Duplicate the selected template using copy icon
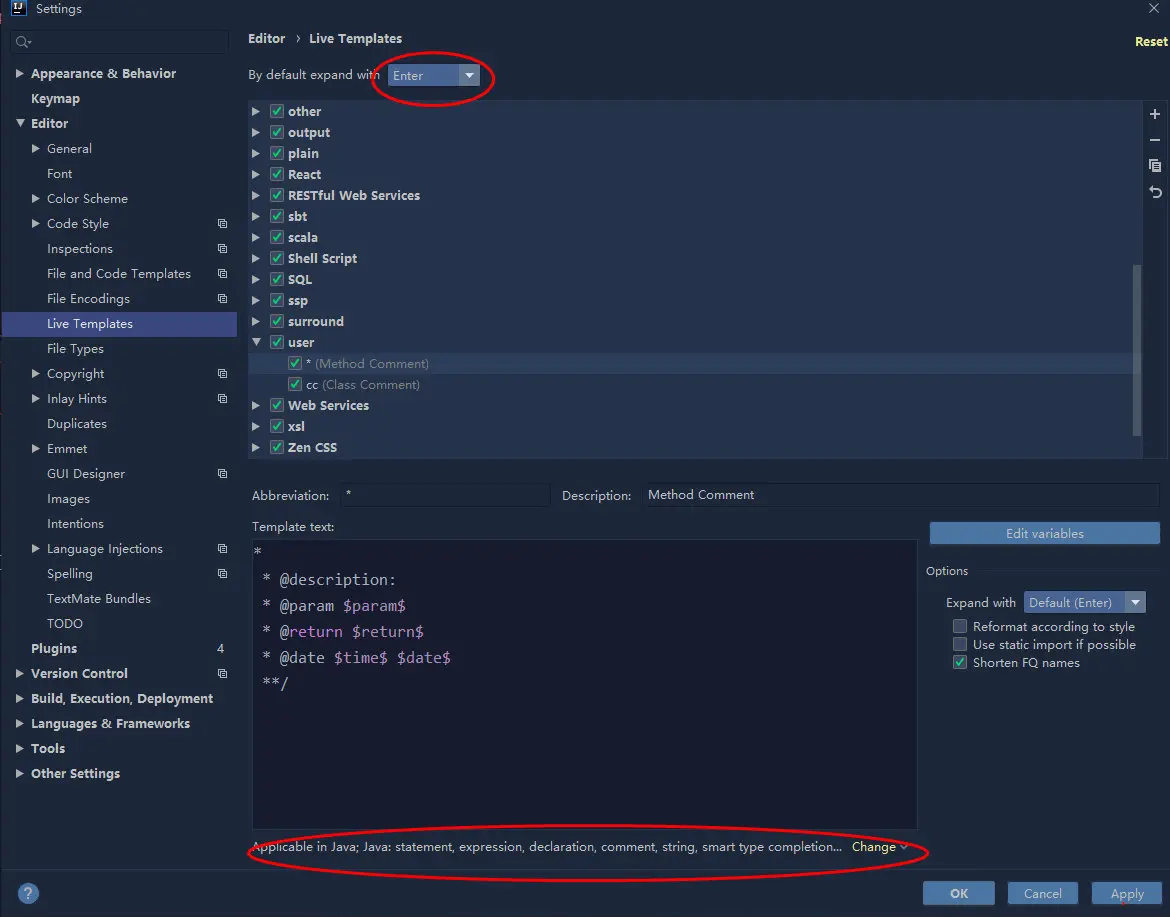Image resolution: width=1170 pixels, height=917 pixels. tap(1154, 166)
